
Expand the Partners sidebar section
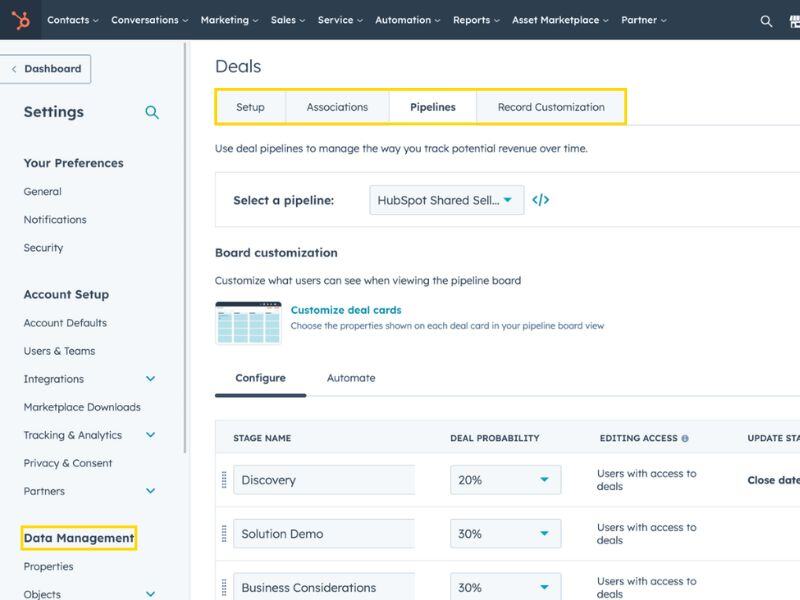point(150,491)
